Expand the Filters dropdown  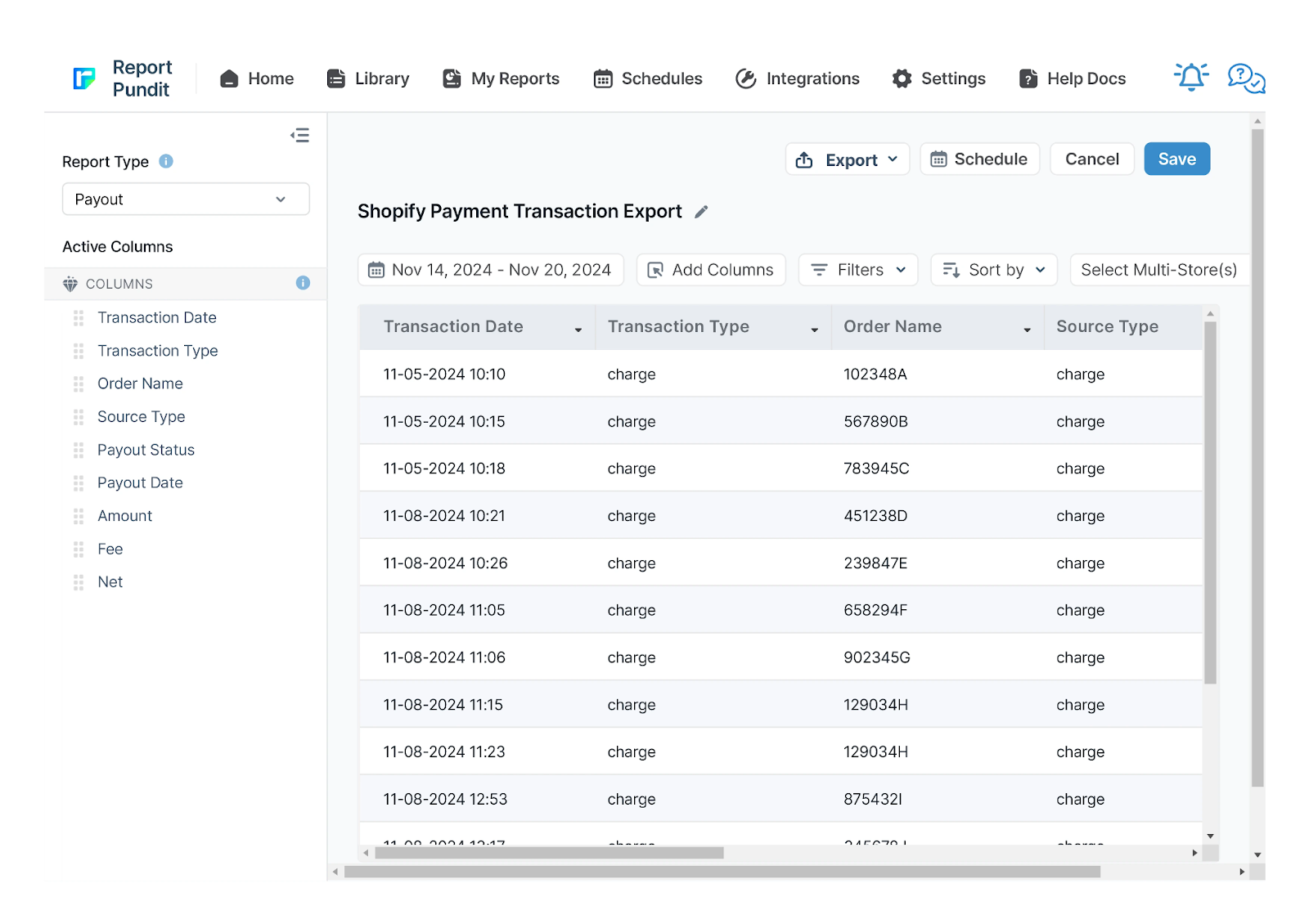click(858, 270)
